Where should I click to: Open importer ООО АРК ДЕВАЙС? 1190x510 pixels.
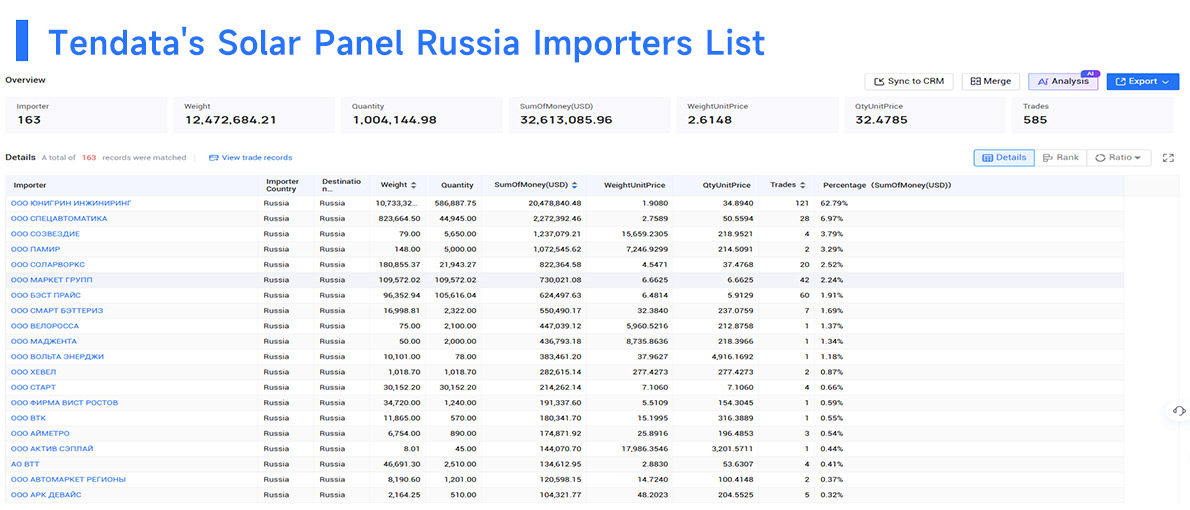tap(46, 495)
